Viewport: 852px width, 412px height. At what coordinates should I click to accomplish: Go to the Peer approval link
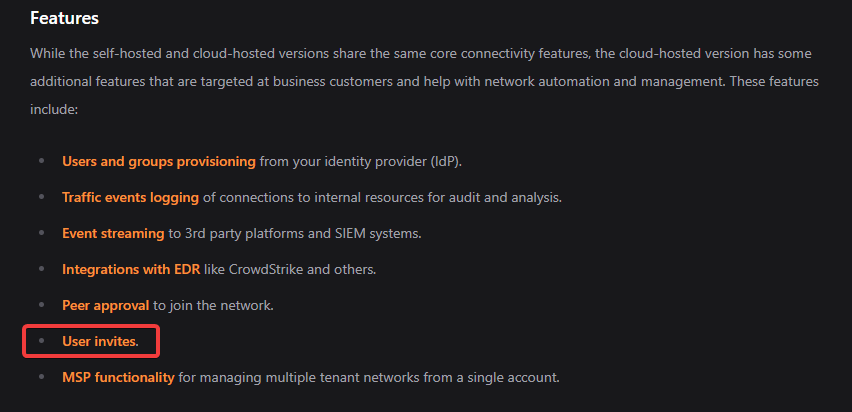[106, 305]
